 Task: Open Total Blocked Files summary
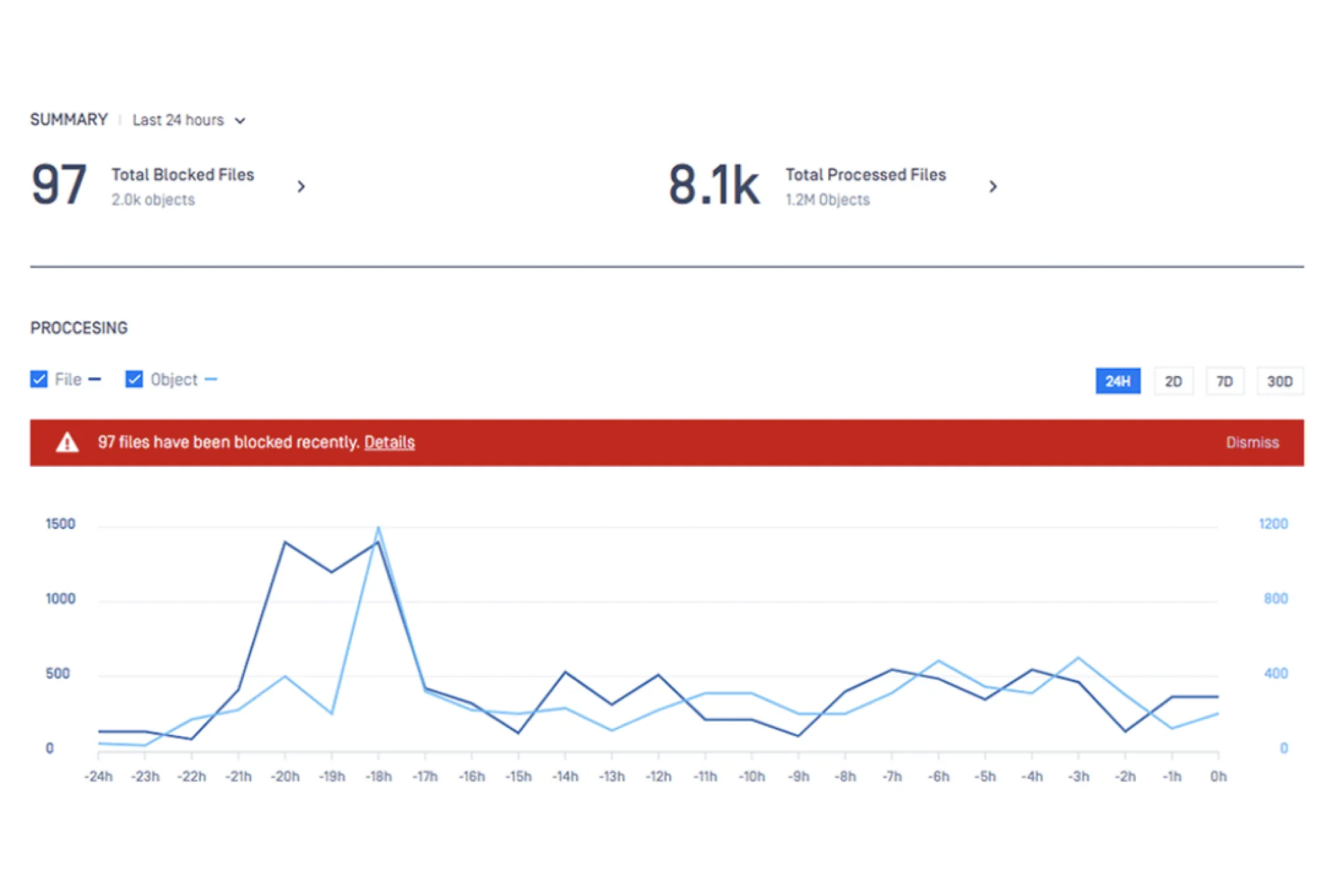coord(183,175)
